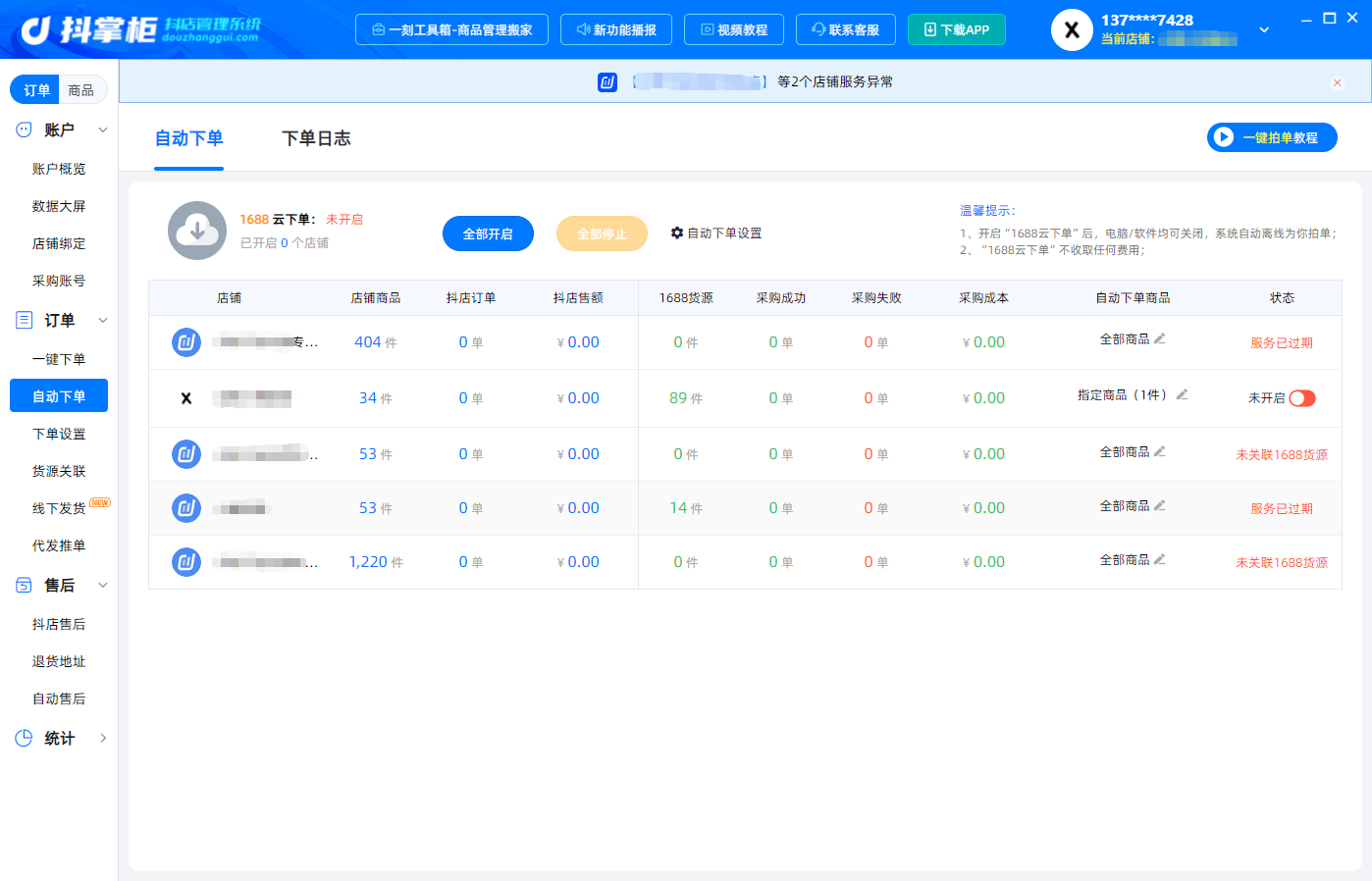
Task: Switch to the 商品 mode toggle
Action: (81, 90)
